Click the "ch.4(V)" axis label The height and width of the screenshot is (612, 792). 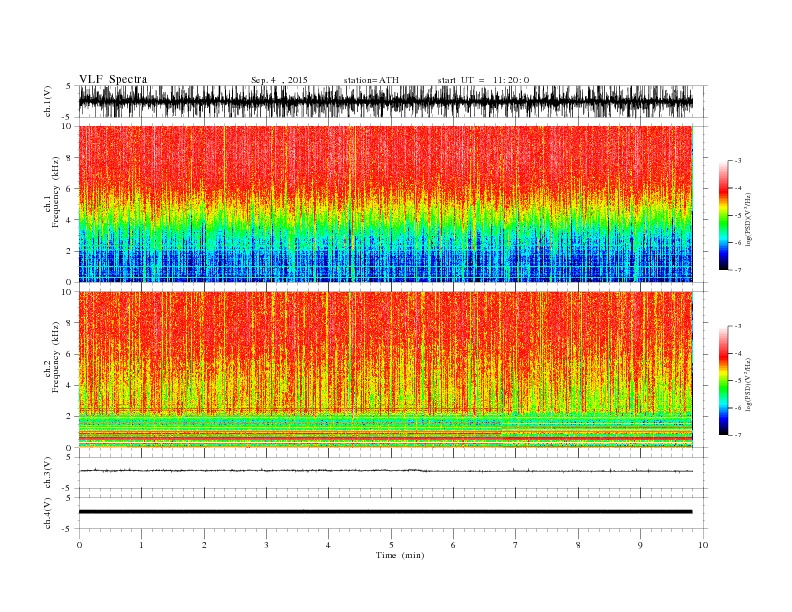[48, 513]
